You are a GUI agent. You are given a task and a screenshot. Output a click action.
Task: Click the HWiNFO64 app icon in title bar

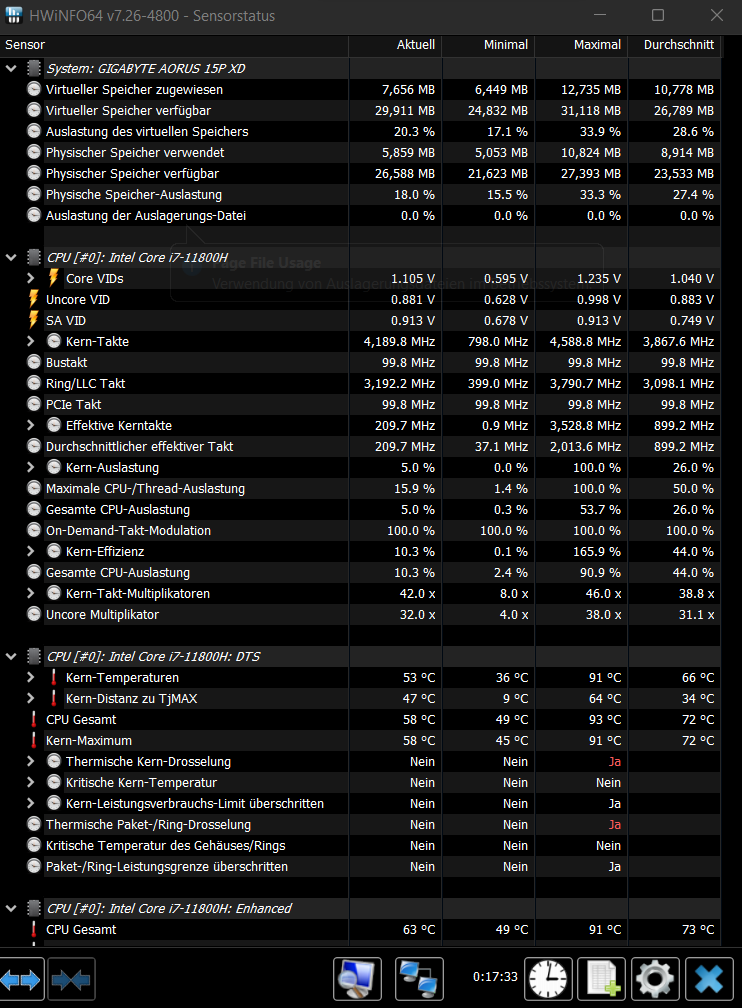point(14,15)
